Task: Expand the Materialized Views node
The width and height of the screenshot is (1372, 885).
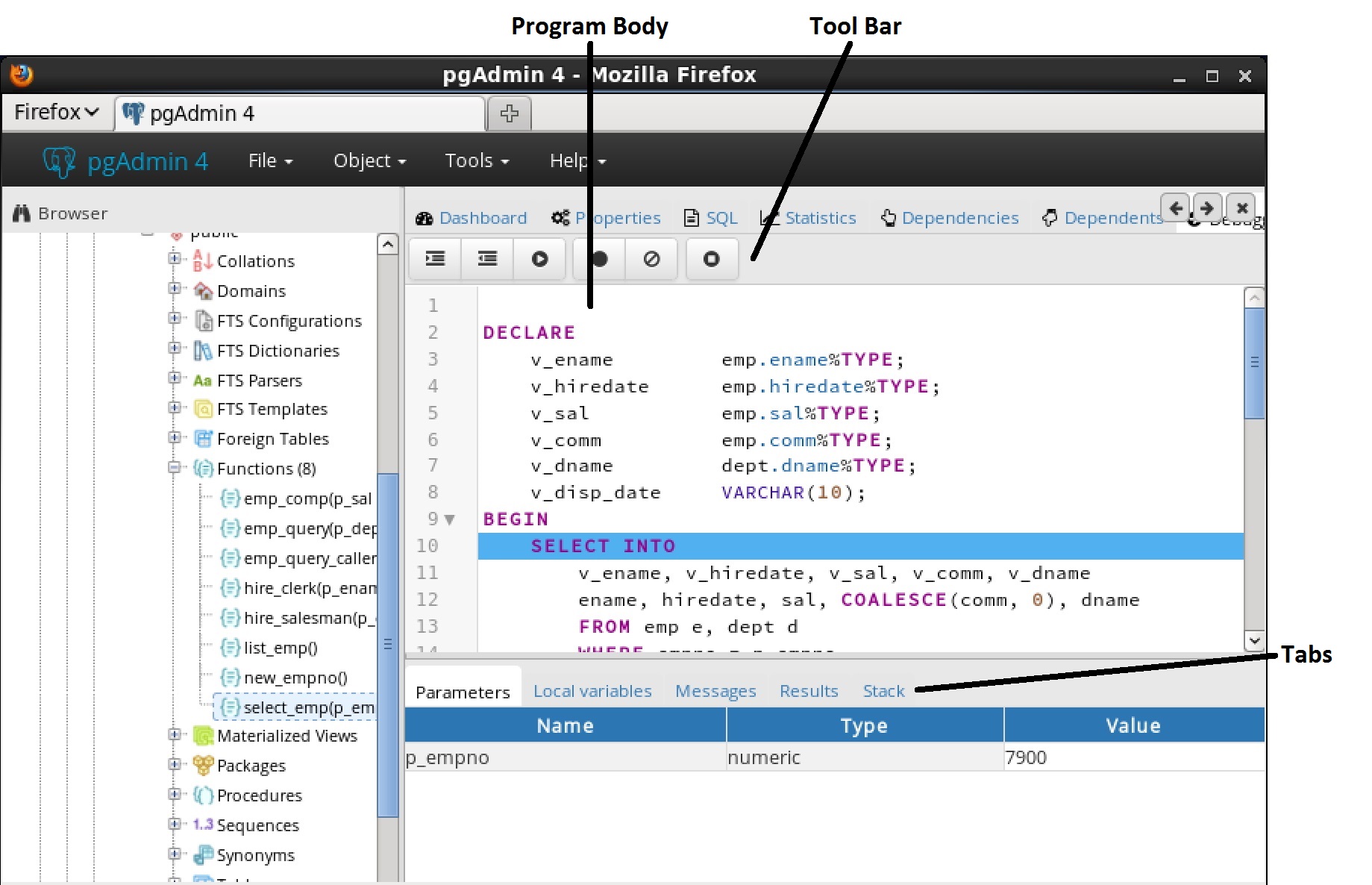Action: pyautogui.click(x=174, y=735)
